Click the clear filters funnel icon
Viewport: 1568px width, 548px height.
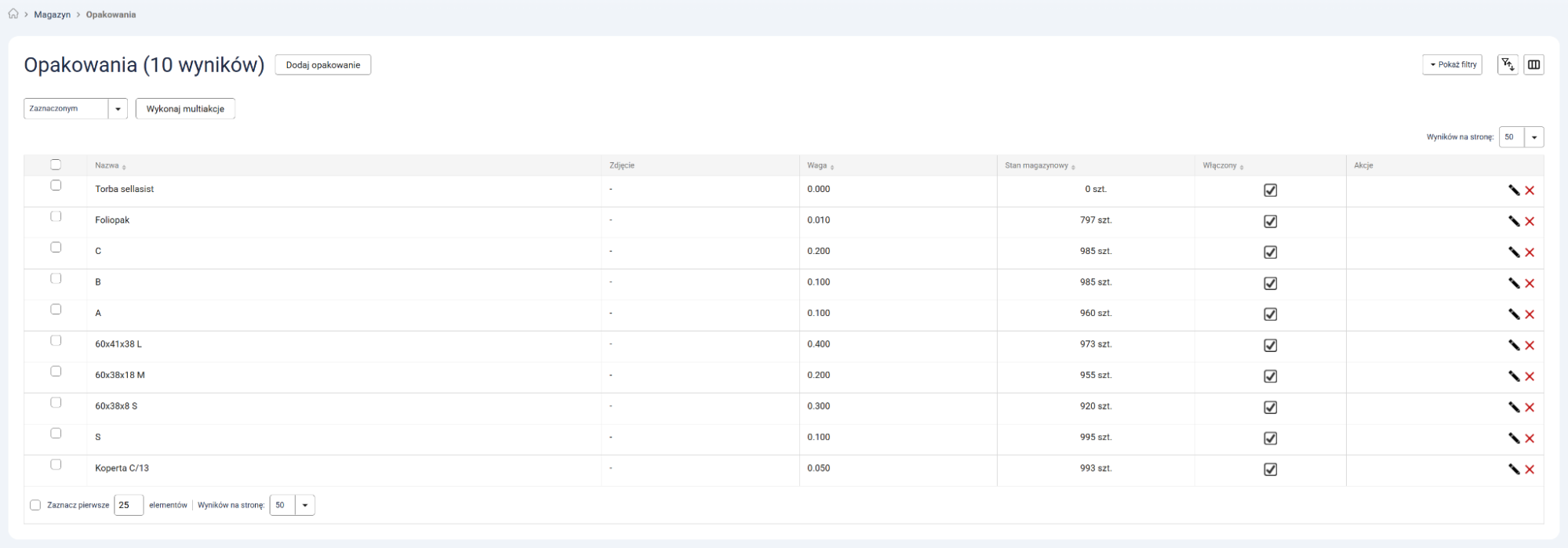point(1507,65)
